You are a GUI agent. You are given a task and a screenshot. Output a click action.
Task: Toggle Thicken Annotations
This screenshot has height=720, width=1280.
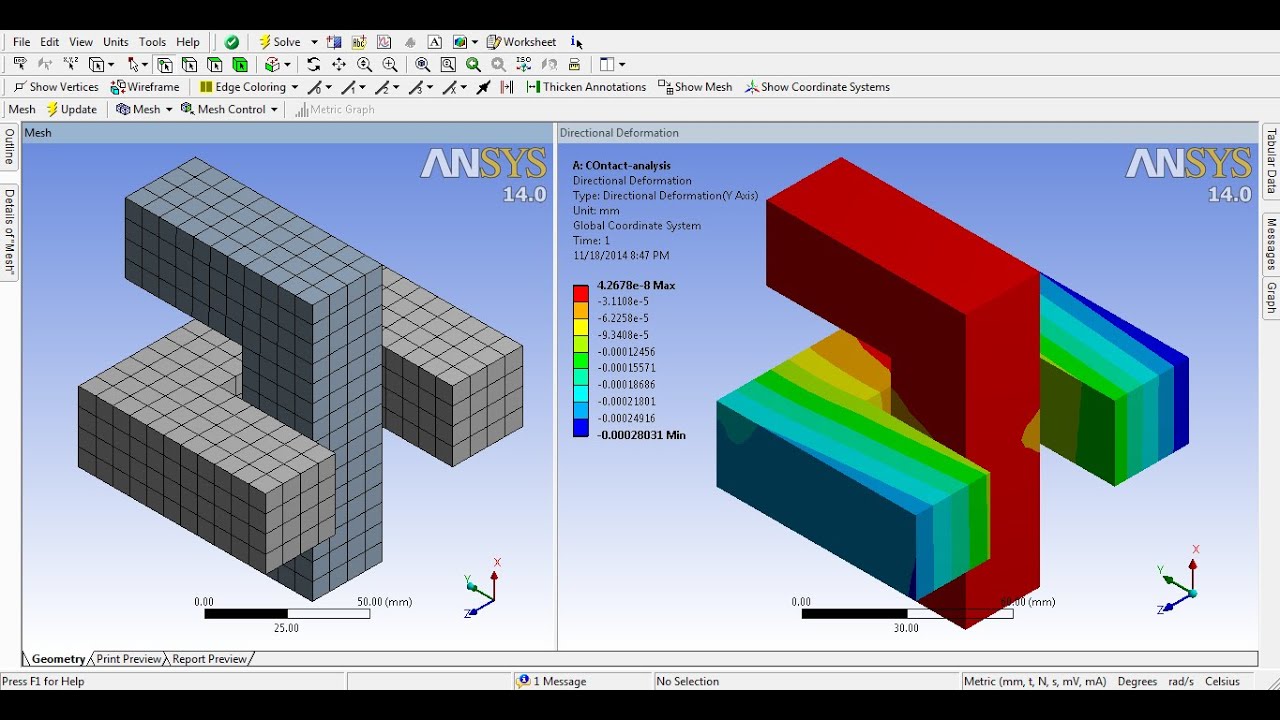click(x=586, y=87)
